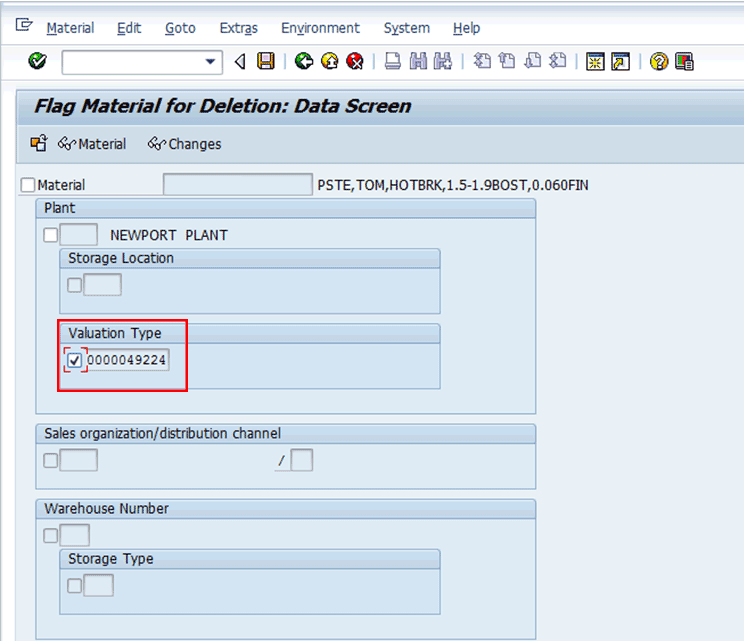Click the Generate Shortcut icon
The image size is (744, 641).
[621, 62]
